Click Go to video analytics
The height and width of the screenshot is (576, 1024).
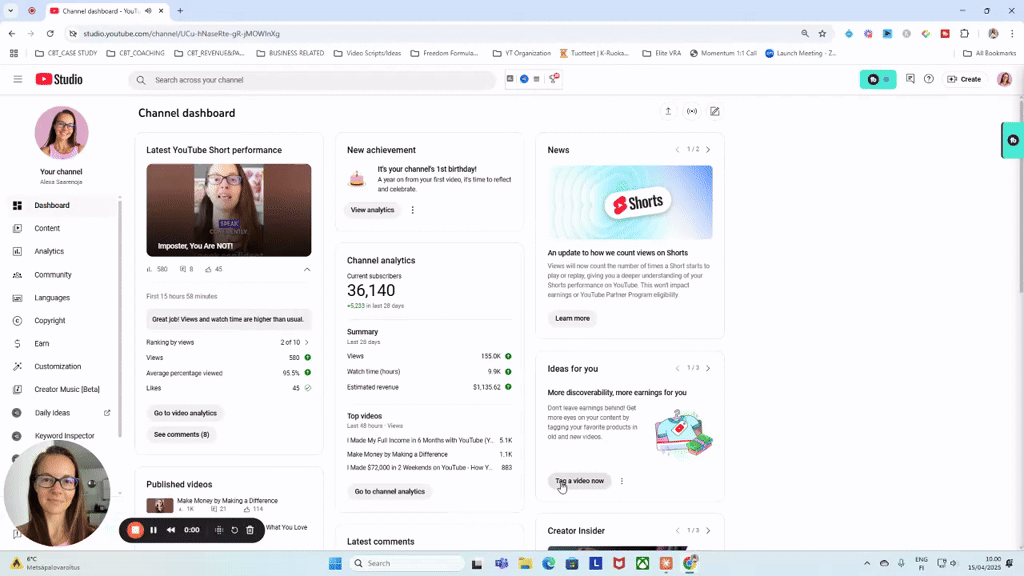click(185, 413)
